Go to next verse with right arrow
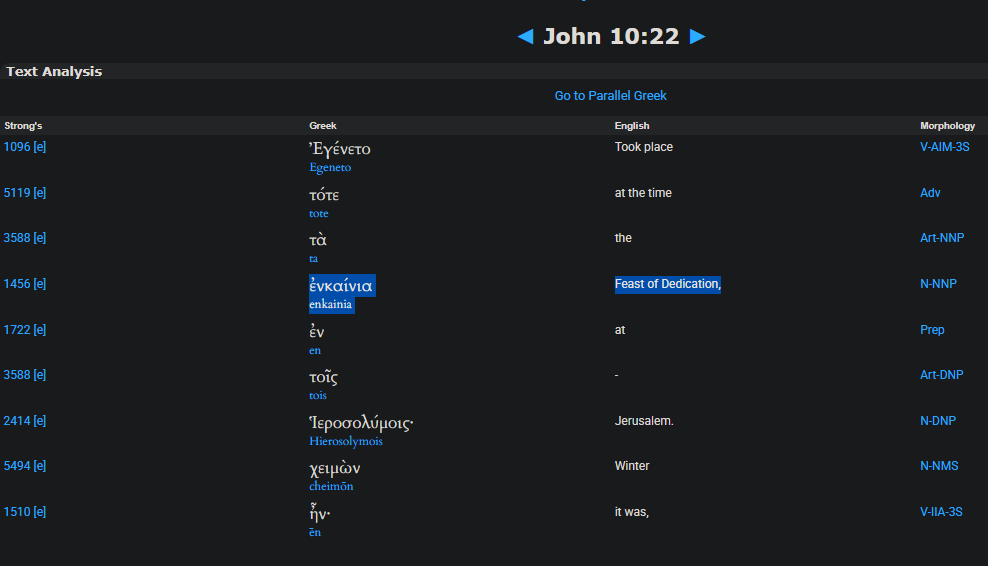 point(697,37)
